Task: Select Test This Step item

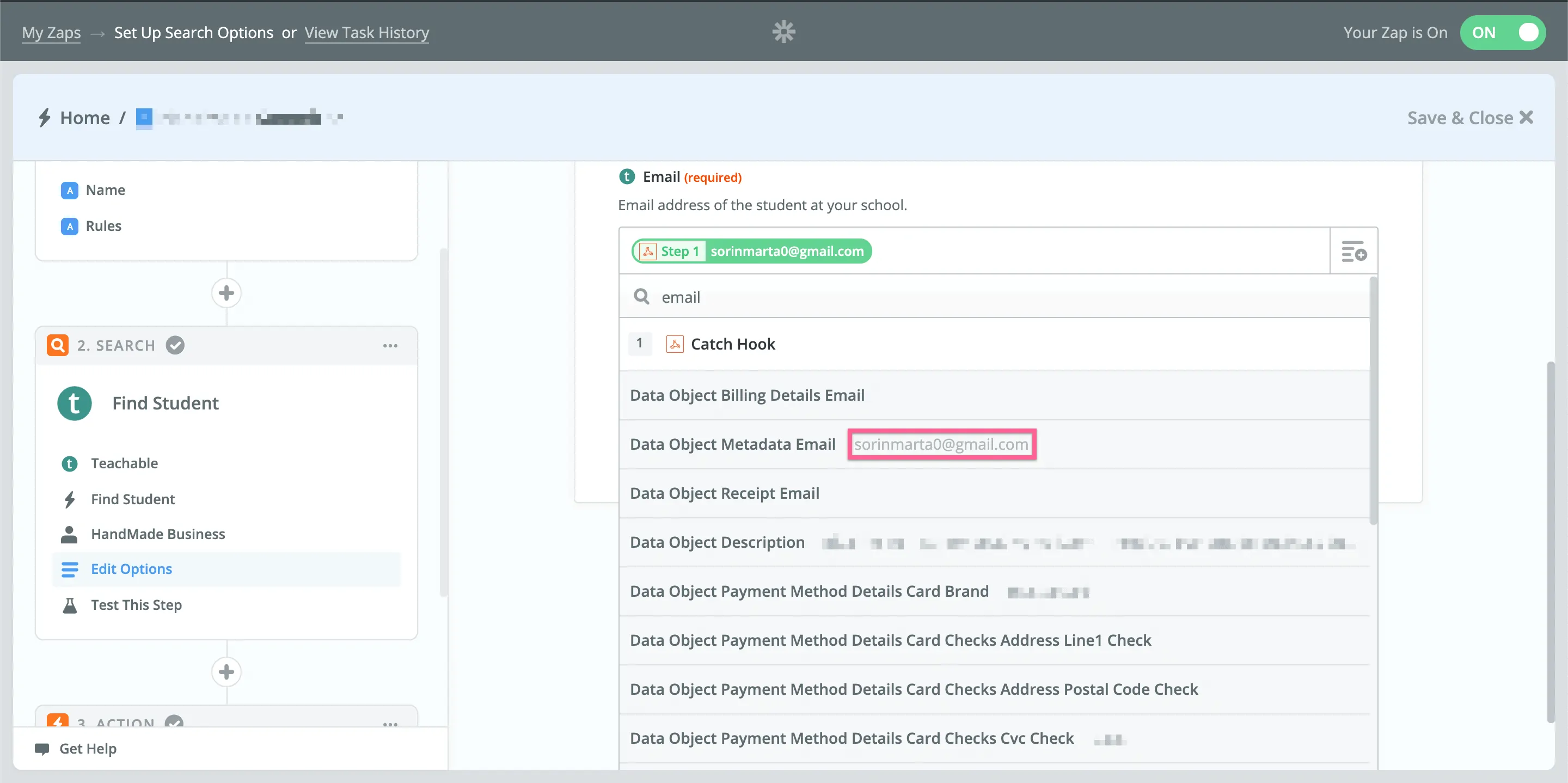Action: pos(136,605)
